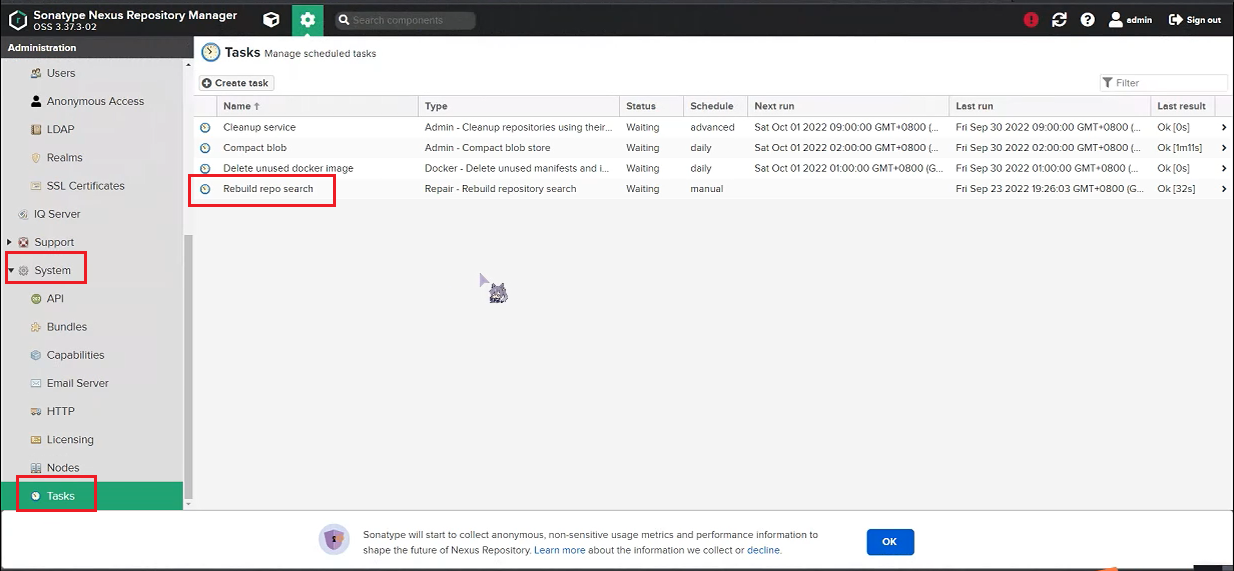Viewport: 1234px width, 571px height.
Task: Click the Sonatype Nexus logo icon
Action: [x=18, y=20]
